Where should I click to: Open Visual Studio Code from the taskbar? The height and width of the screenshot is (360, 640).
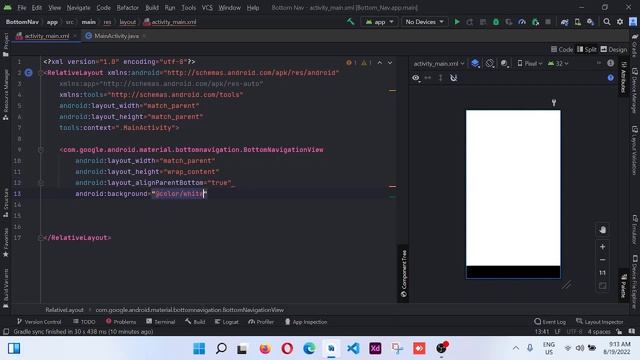coord(353,349)
